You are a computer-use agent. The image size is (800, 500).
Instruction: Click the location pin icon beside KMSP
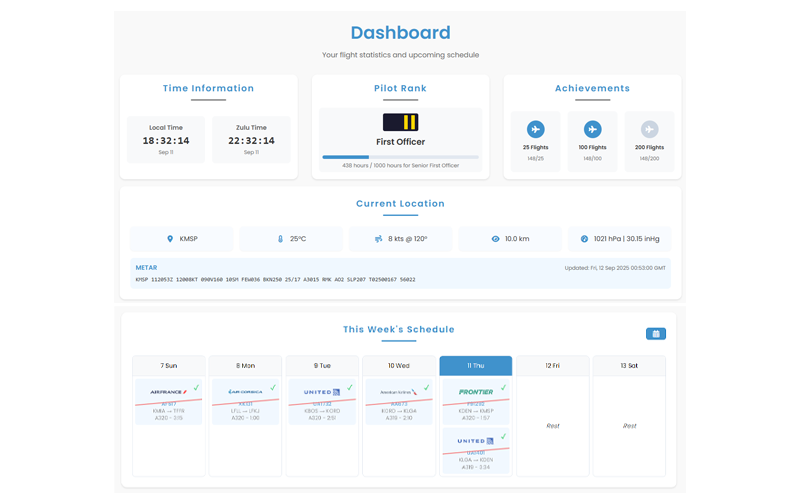point(170,239)
